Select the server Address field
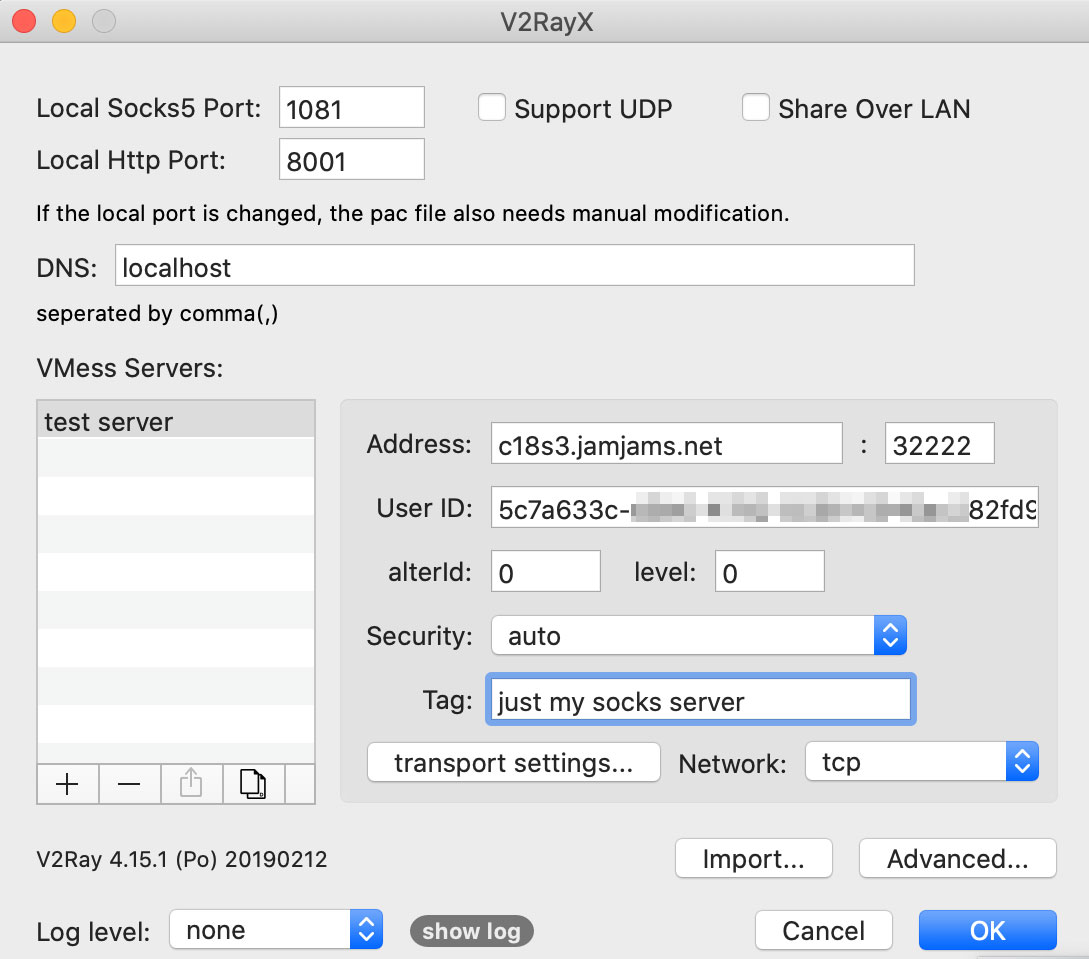The height and width of the screenshot is (959, 1089). (667, 443)
